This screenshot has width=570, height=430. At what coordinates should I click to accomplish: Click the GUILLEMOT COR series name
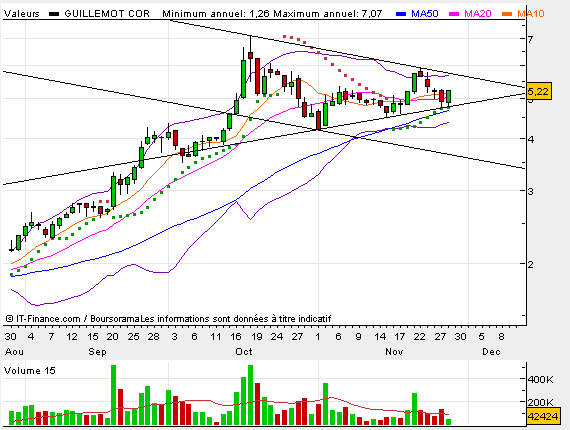[107, 14]
